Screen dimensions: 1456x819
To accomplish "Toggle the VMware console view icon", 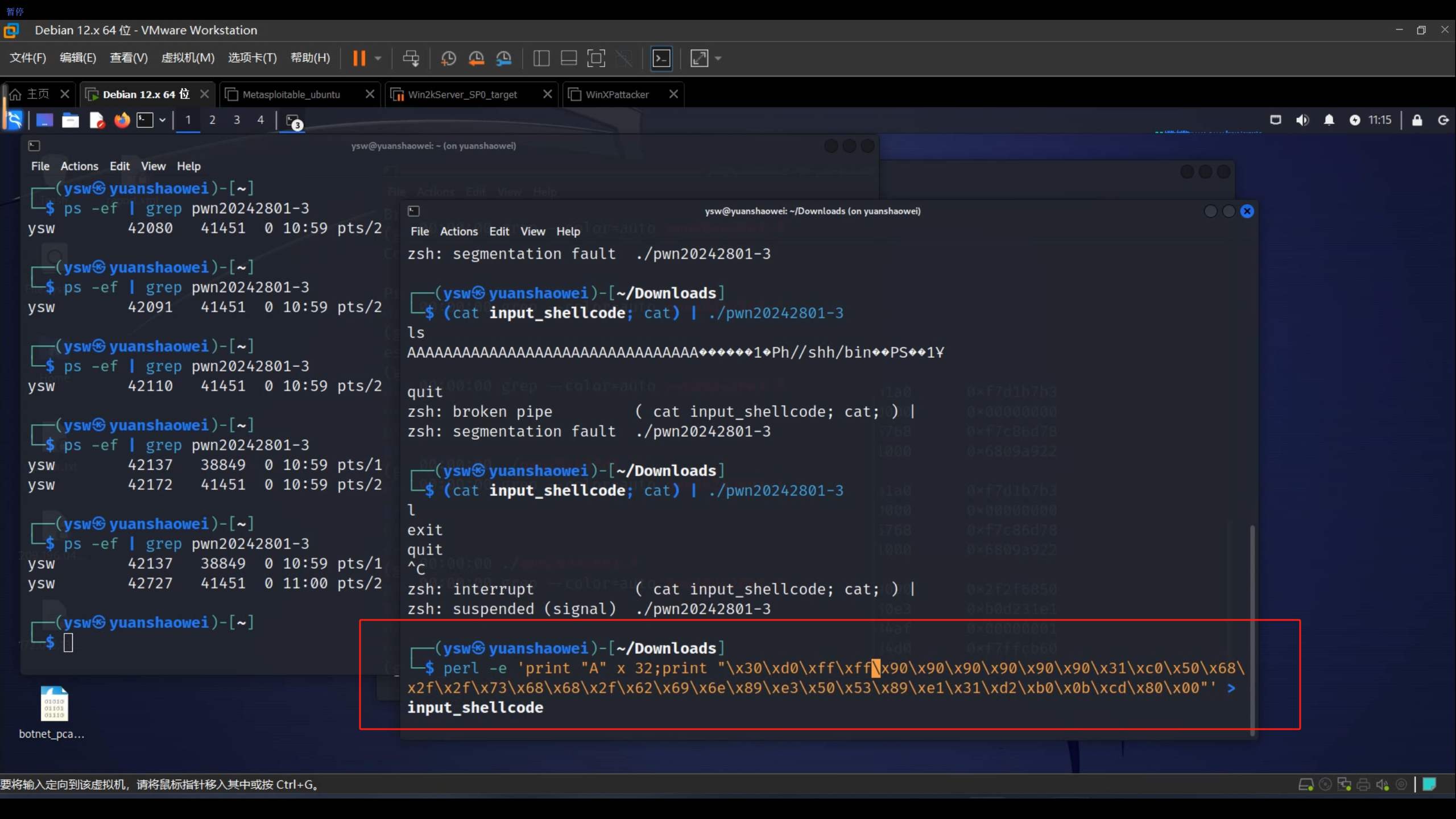I will (x=661, y=58).
